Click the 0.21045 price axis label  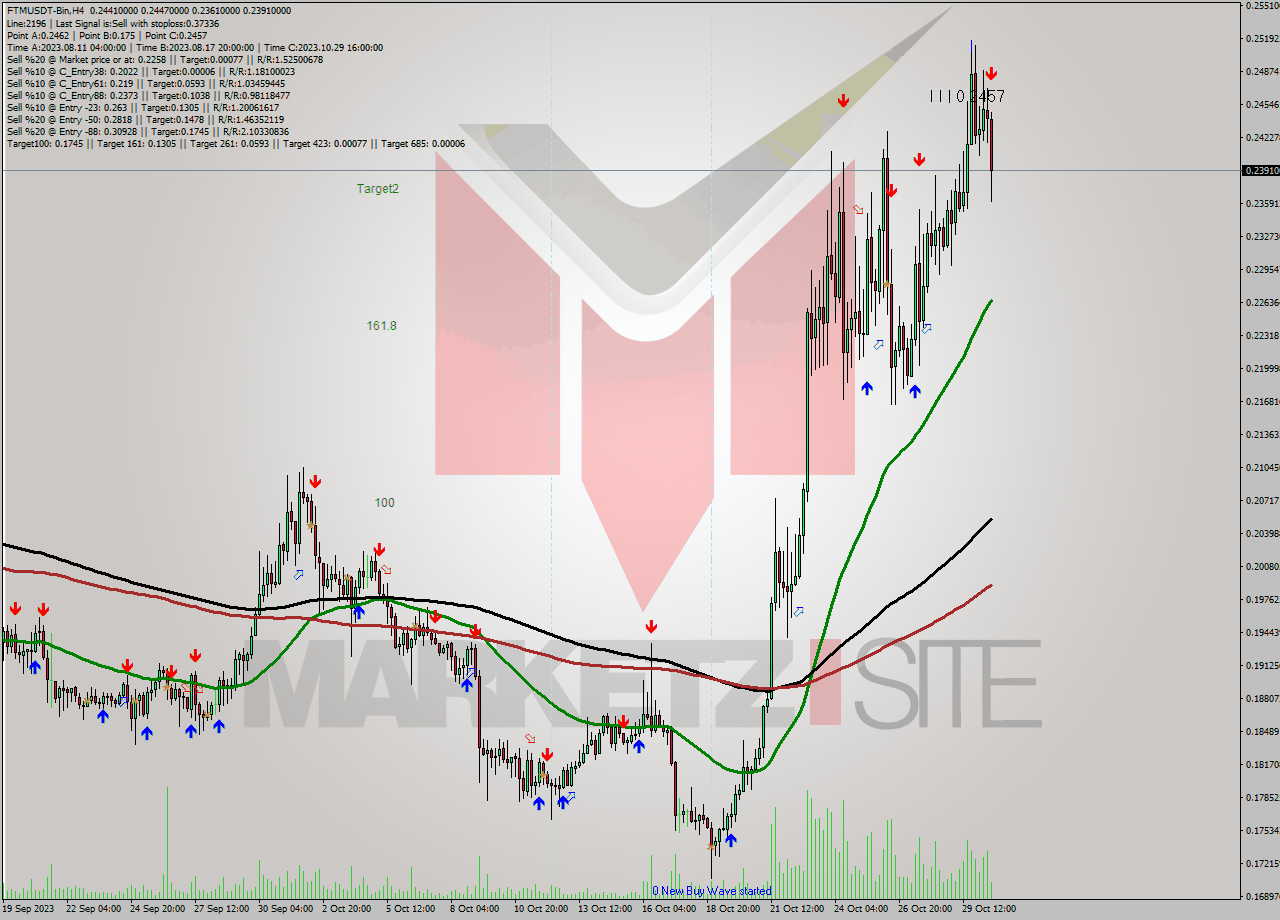(x=1263, y=467)
